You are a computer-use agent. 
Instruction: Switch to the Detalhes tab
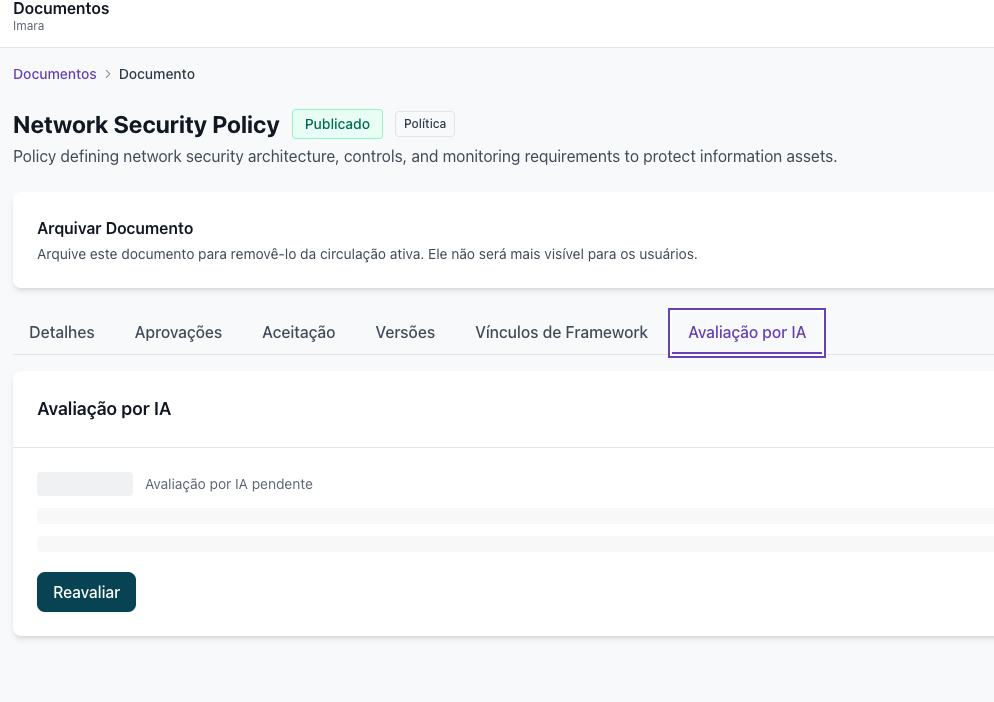pos(61,332)
